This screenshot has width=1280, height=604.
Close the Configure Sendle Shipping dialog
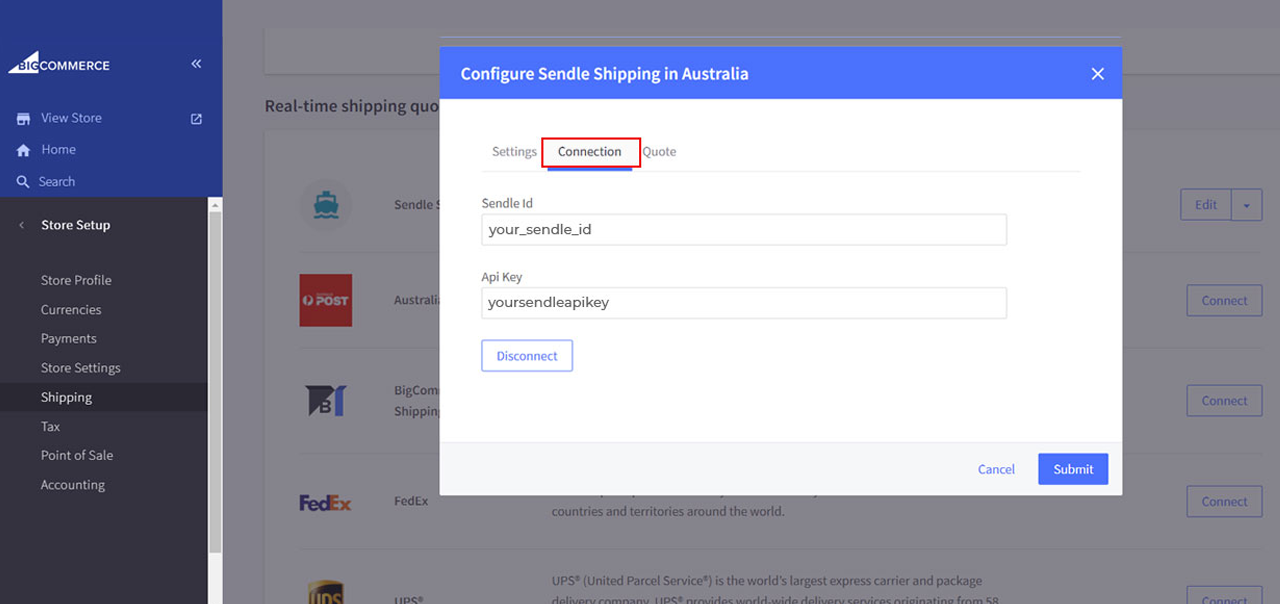1097,74
